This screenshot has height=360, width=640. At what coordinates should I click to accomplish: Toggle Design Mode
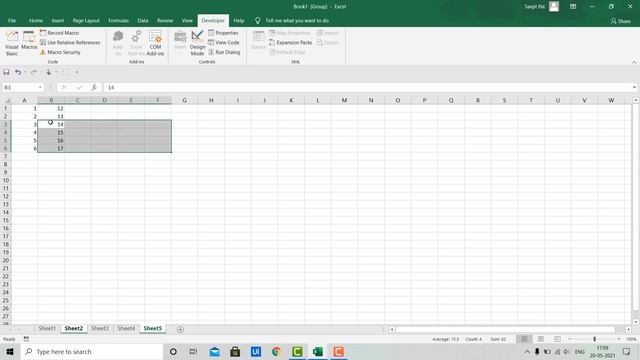tap(197, 43)
